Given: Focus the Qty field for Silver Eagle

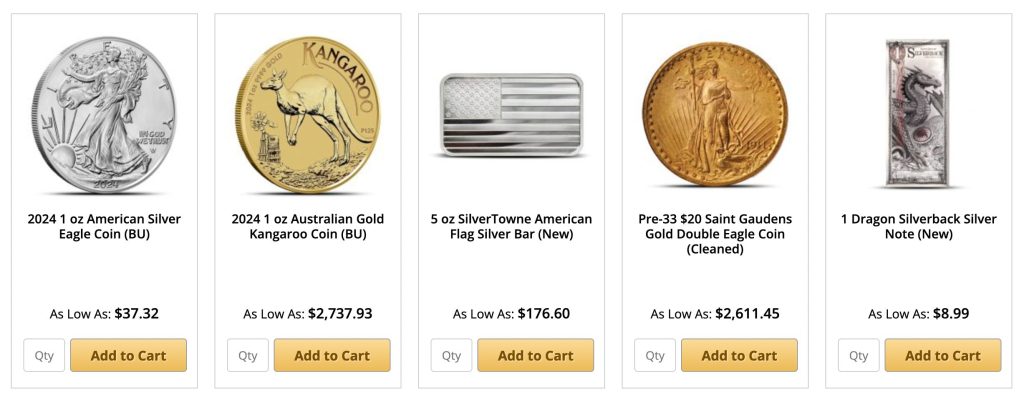Looking at the screenshot, I should [x=44, y=355].
